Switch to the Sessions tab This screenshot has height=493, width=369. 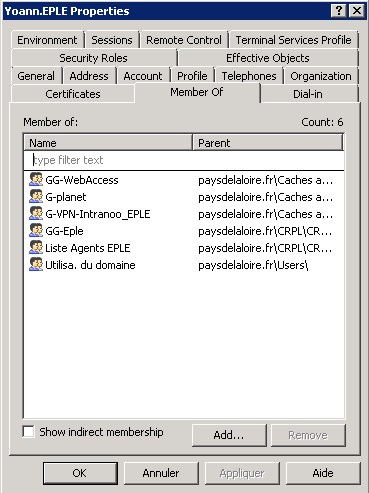(x=112, y=40)
